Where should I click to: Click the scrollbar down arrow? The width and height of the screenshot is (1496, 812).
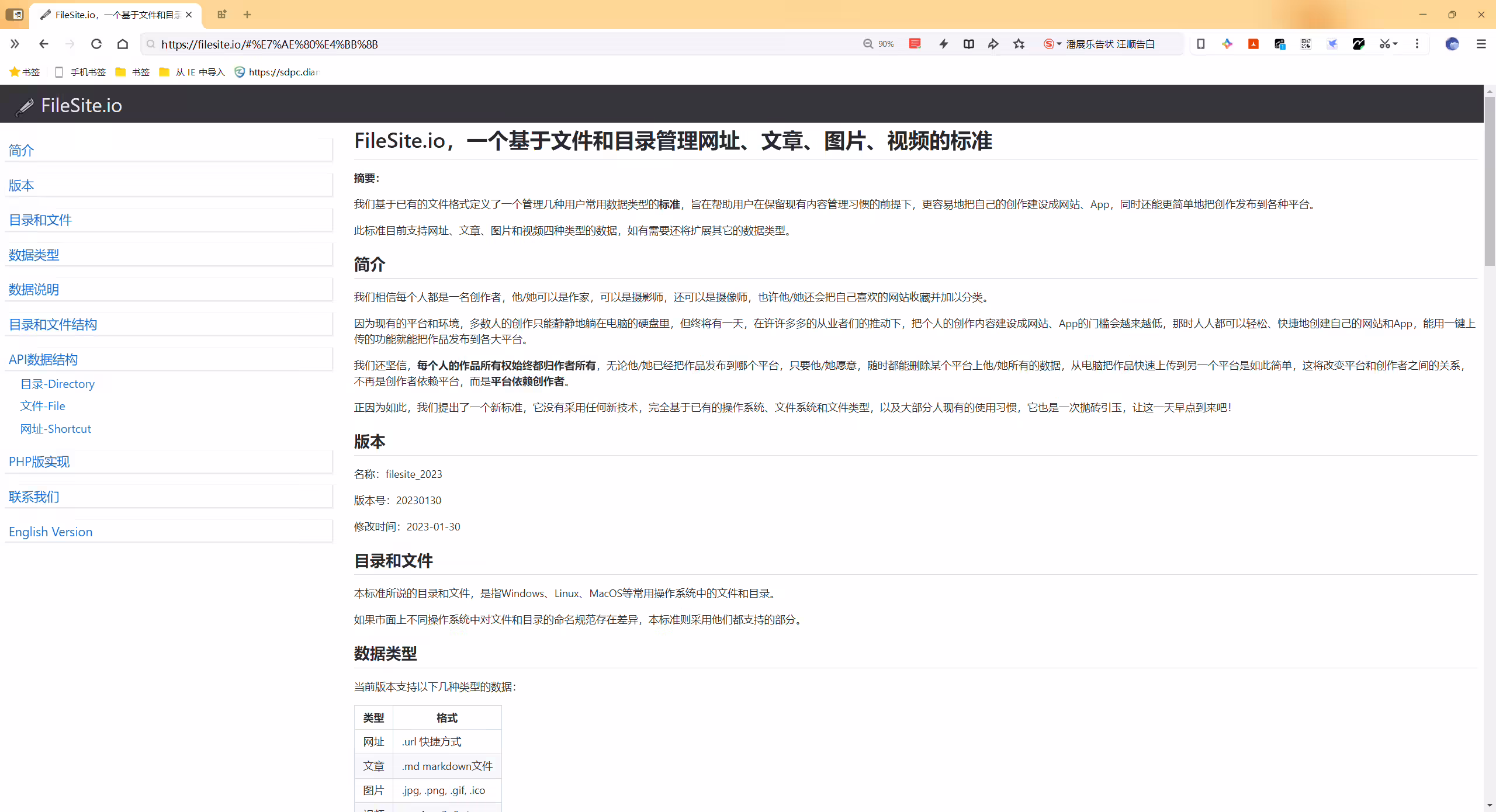(1490, 806)
